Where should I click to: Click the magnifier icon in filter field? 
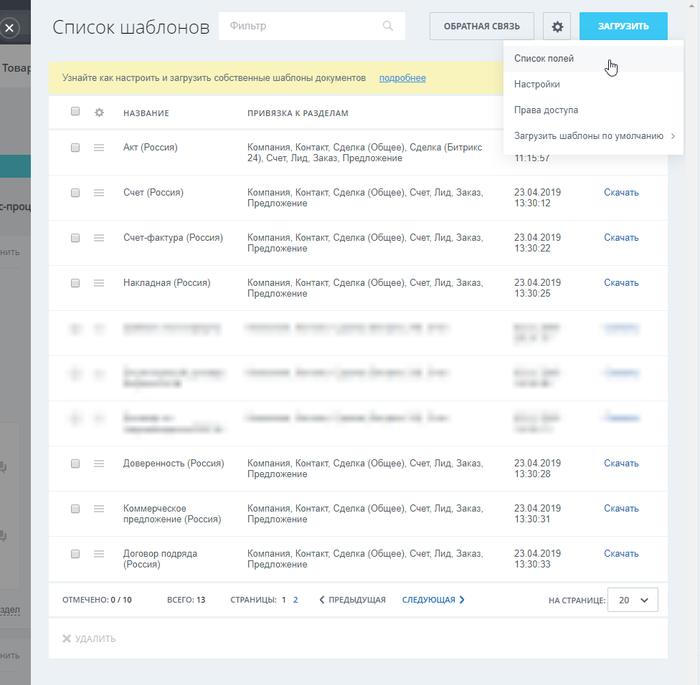[x=388, y=26]
